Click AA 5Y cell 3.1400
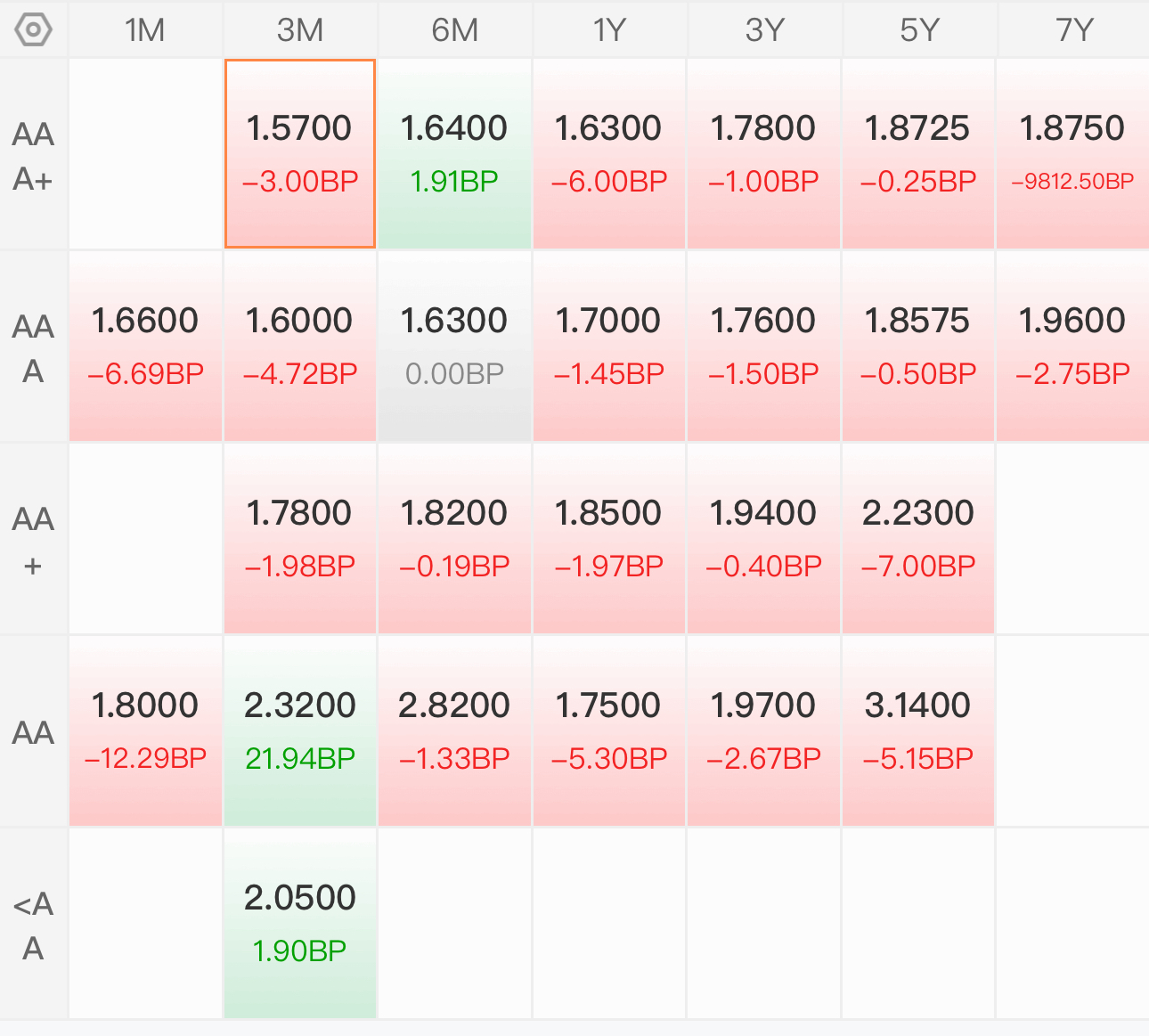The image size is (1149, 1036). (x=919, y=731)
